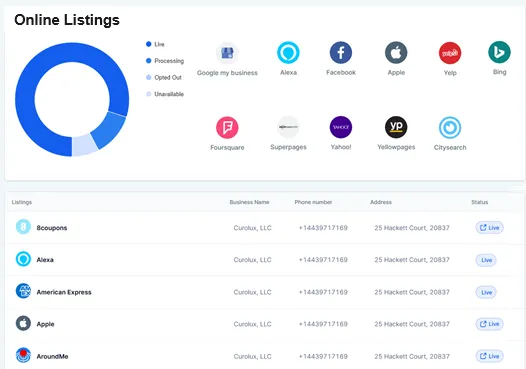526x369 pixels.
Task: Click the Status column header
Action: point(479,202)
